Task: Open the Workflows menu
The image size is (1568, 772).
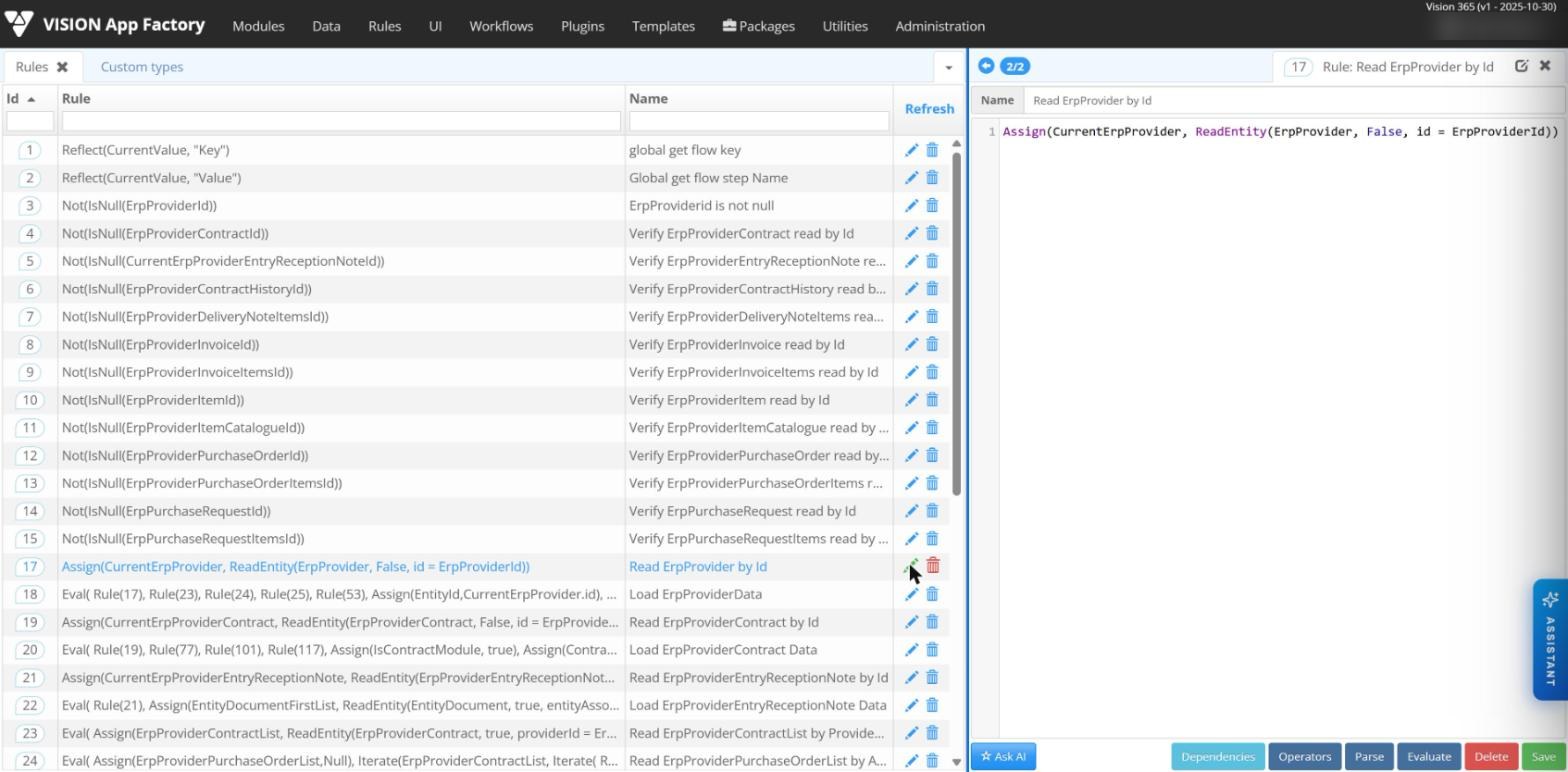Action: pos(501,26)
